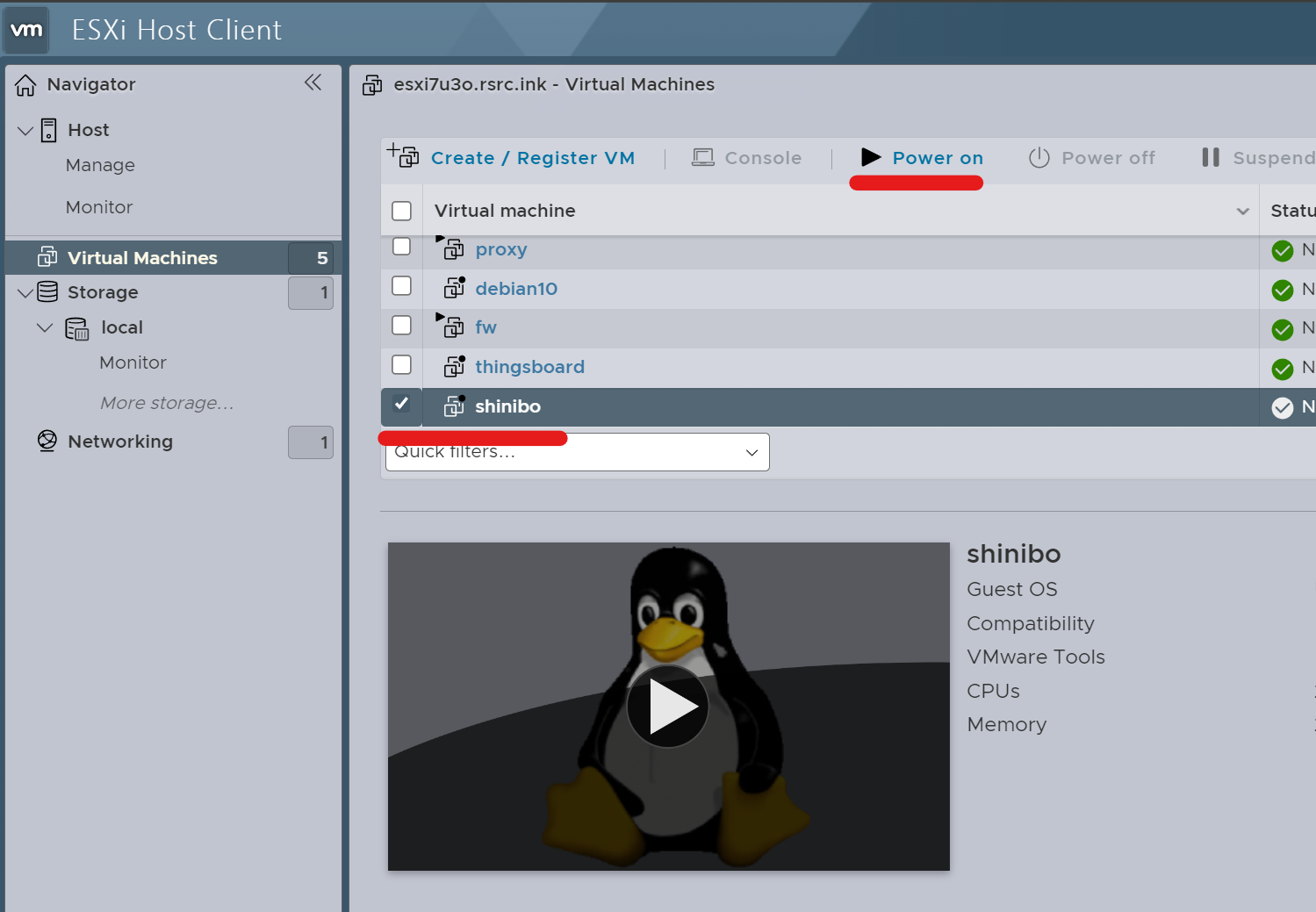Click the Navigator home icon

25,85
